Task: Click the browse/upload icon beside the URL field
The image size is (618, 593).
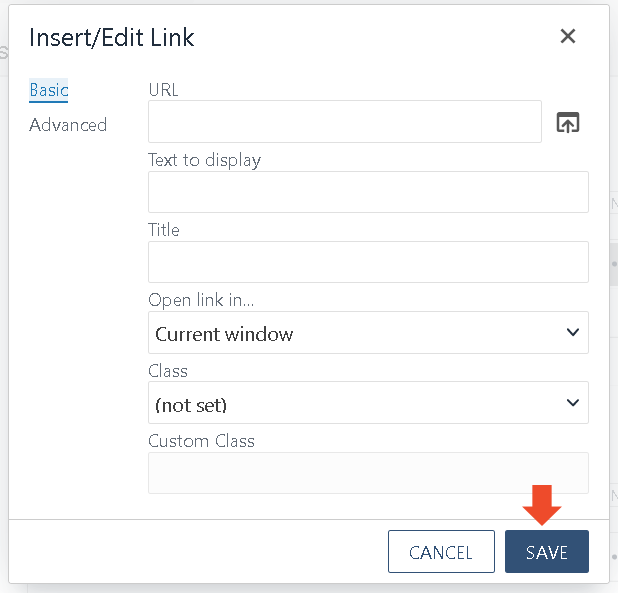Action: pos(568,122)
